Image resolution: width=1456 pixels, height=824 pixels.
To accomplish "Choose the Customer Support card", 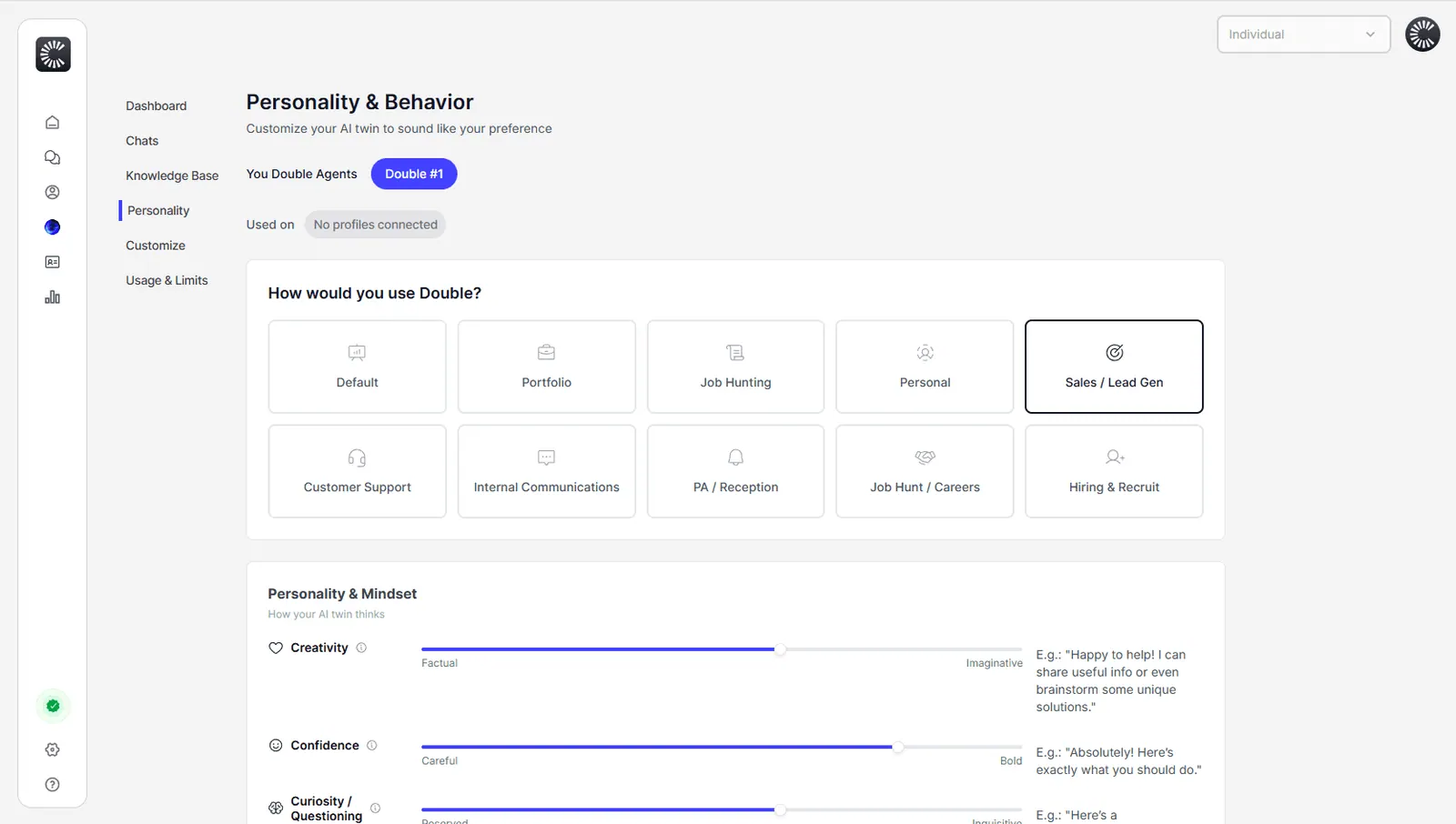I will click(357, 471).
